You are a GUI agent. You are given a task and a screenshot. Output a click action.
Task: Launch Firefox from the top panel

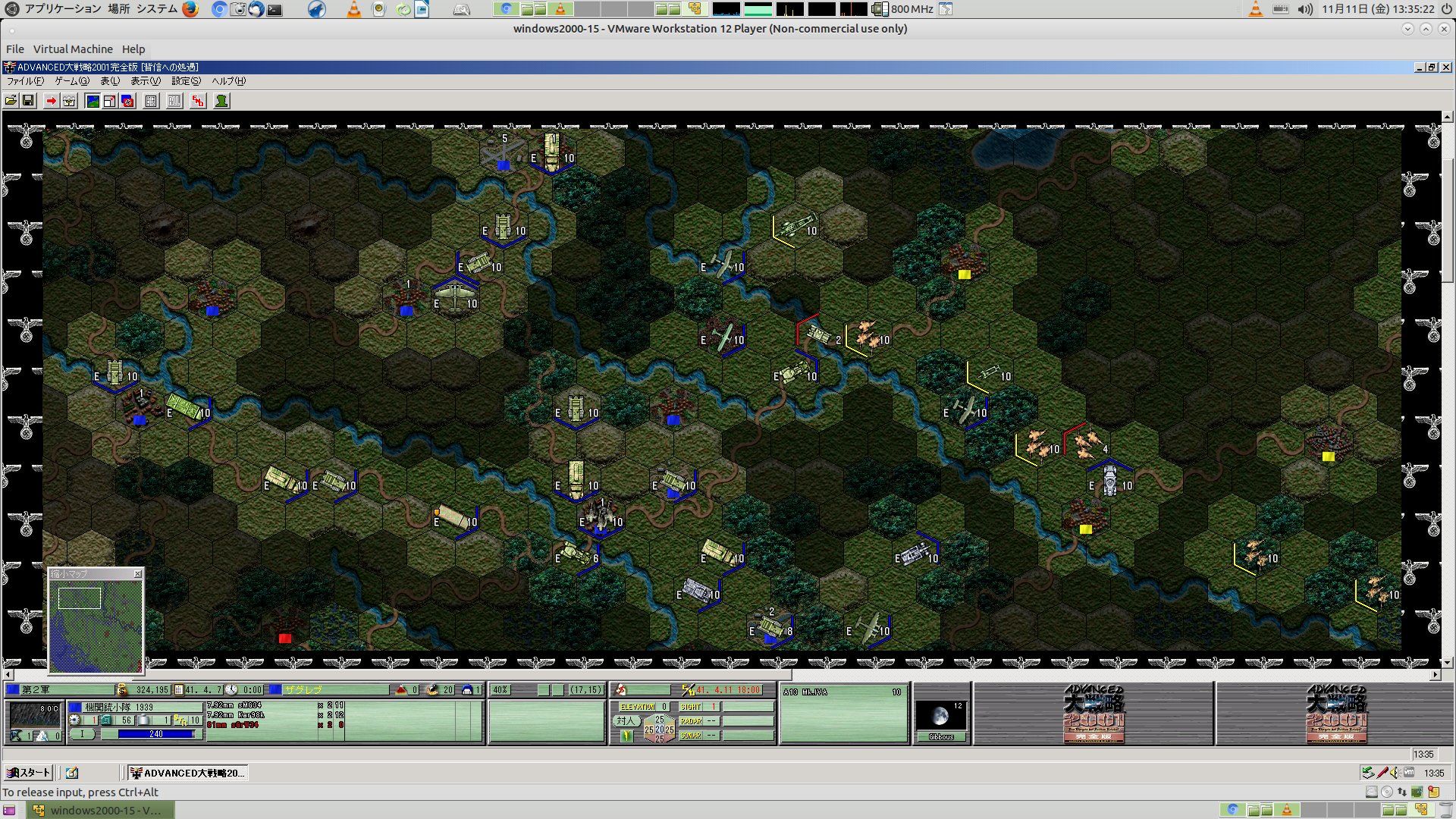(x=190, y=9)
